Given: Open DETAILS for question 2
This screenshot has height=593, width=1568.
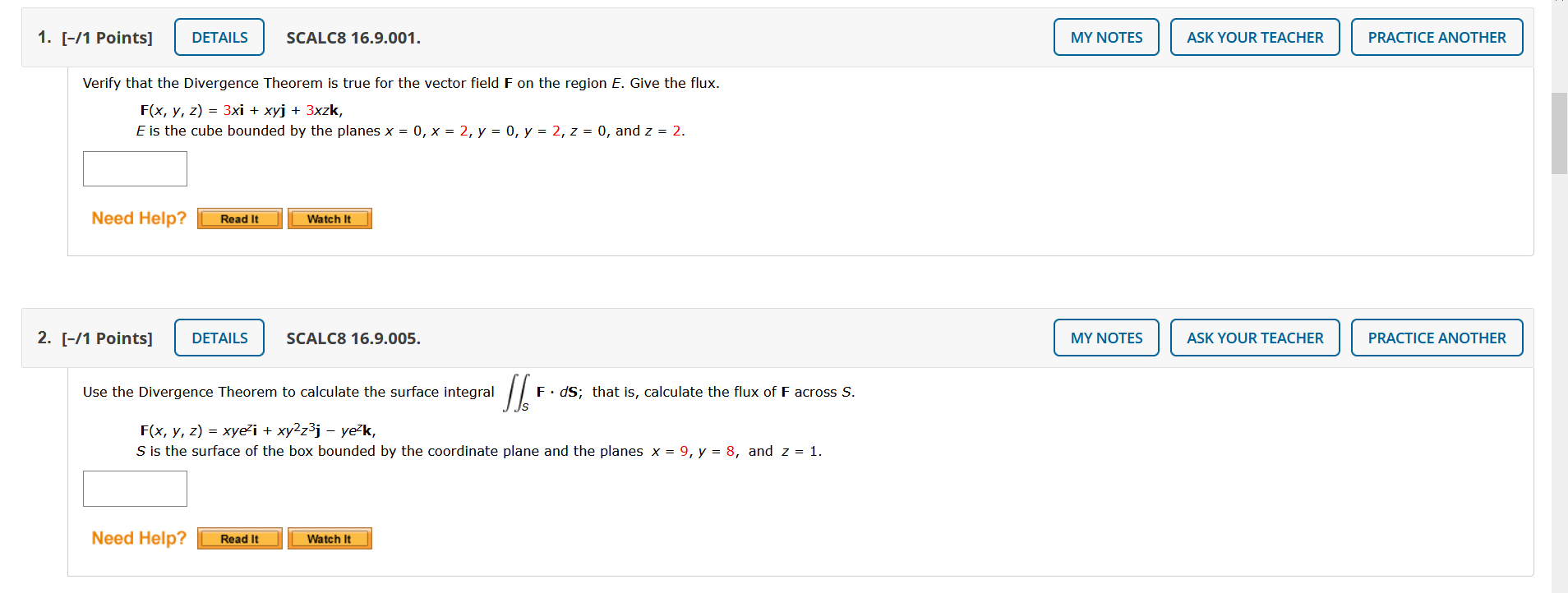Looking at the screenshot, I should pyautogui.click(x=219, y=338).
